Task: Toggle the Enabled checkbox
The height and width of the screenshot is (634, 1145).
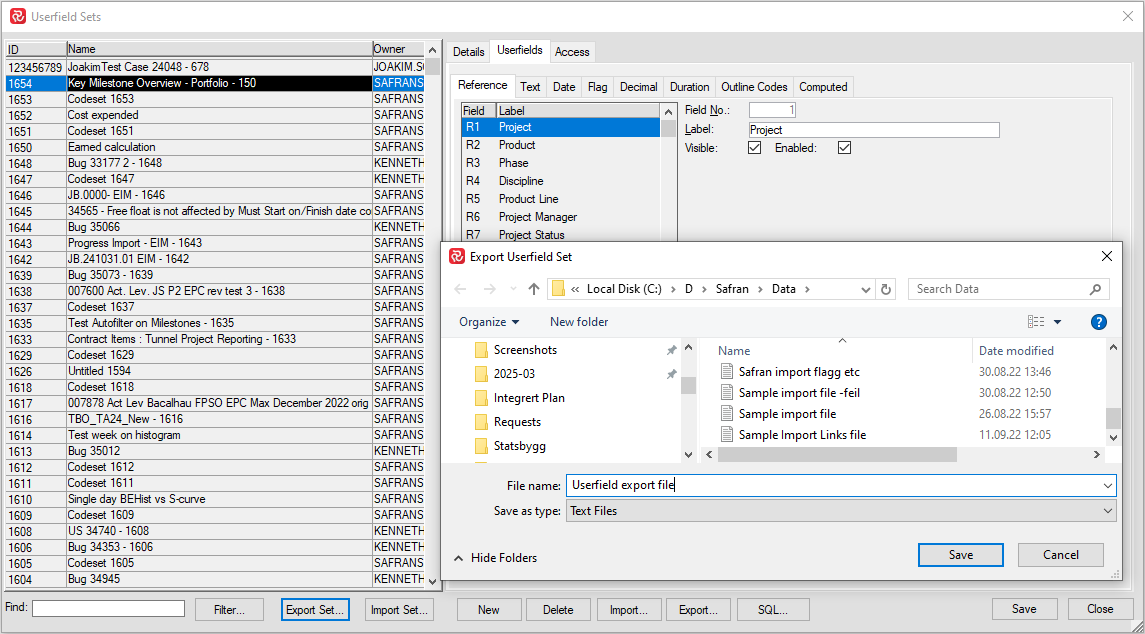Action: (x=844, y=148)
